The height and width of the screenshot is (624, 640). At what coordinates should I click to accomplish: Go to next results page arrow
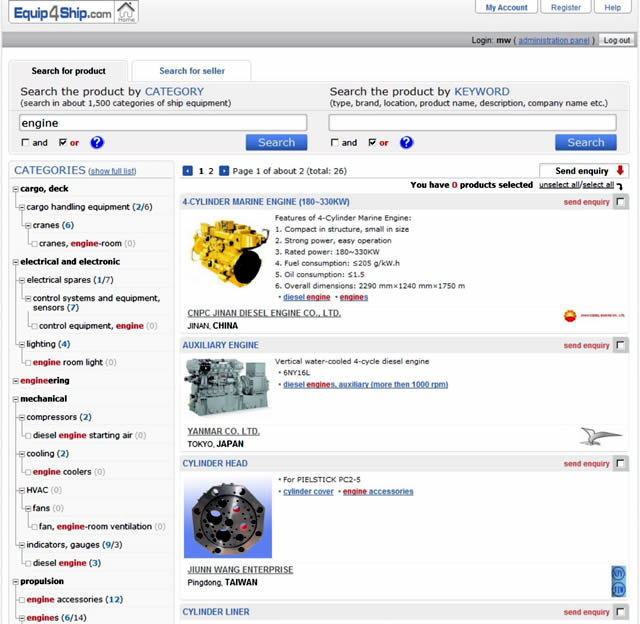(224, 171)
